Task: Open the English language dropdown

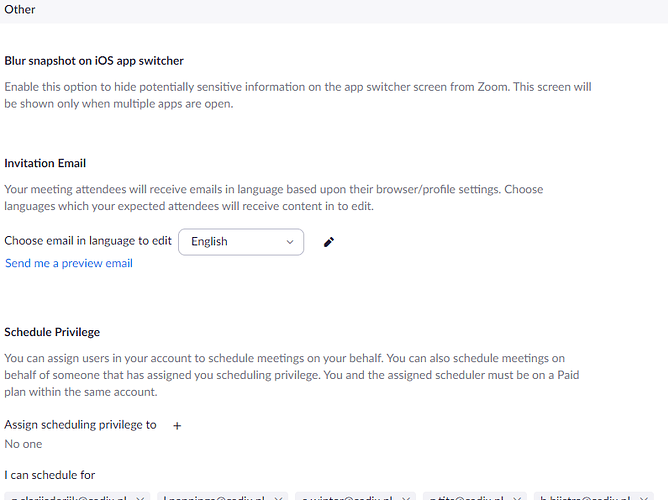Action: click(240, 242)
